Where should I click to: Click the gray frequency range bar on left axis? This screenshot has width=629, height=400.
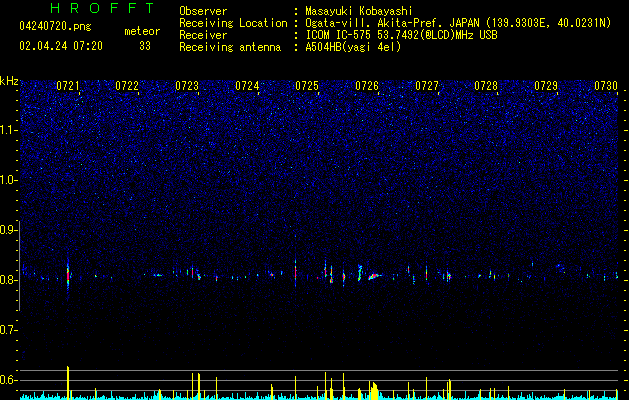(x=20, y=266)
